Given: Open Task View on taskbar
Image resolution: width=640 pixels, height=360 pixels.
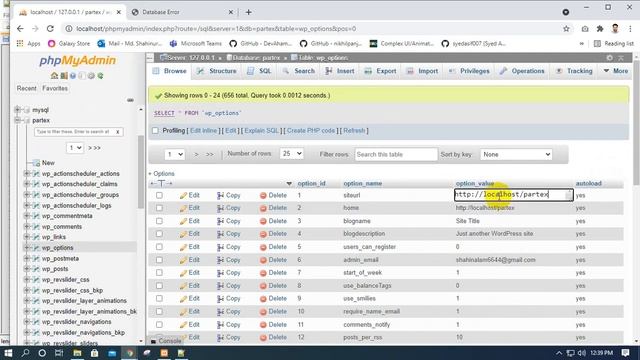Looking at the screenshot, I should [59, 353].
